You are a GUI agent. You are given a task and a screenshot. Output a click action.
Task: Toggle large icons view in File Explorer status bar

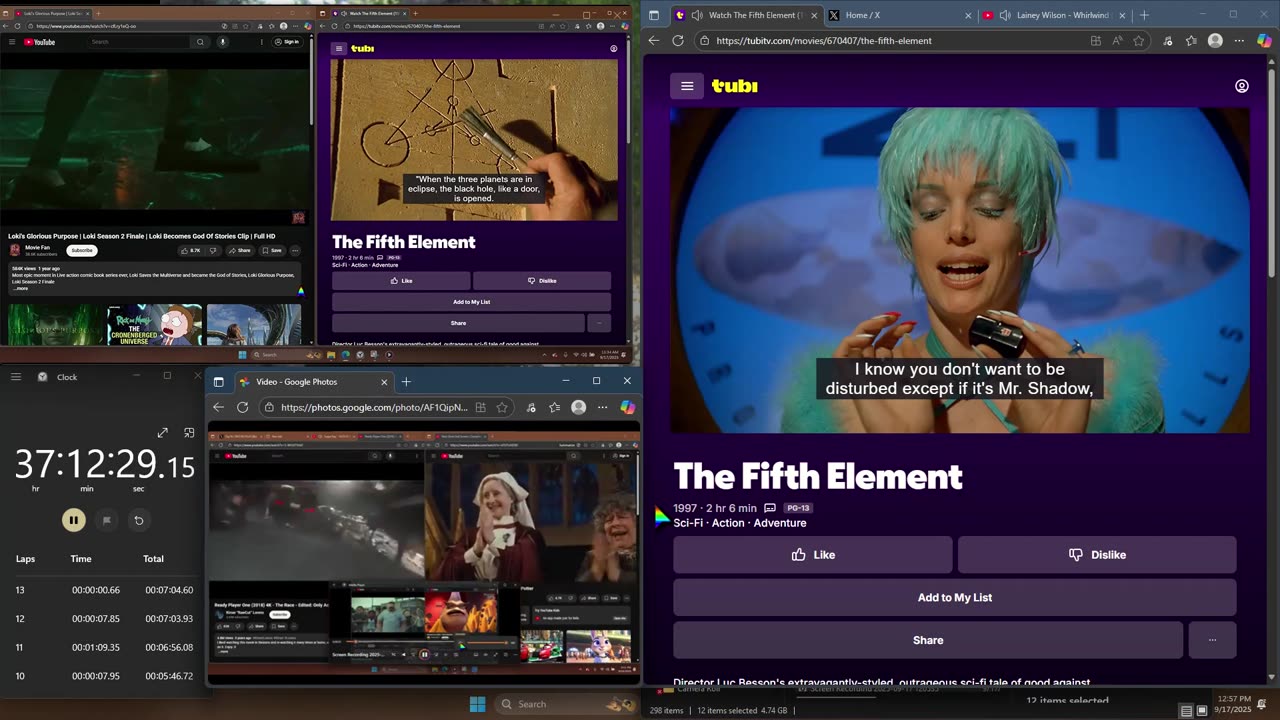[1201, 711]
